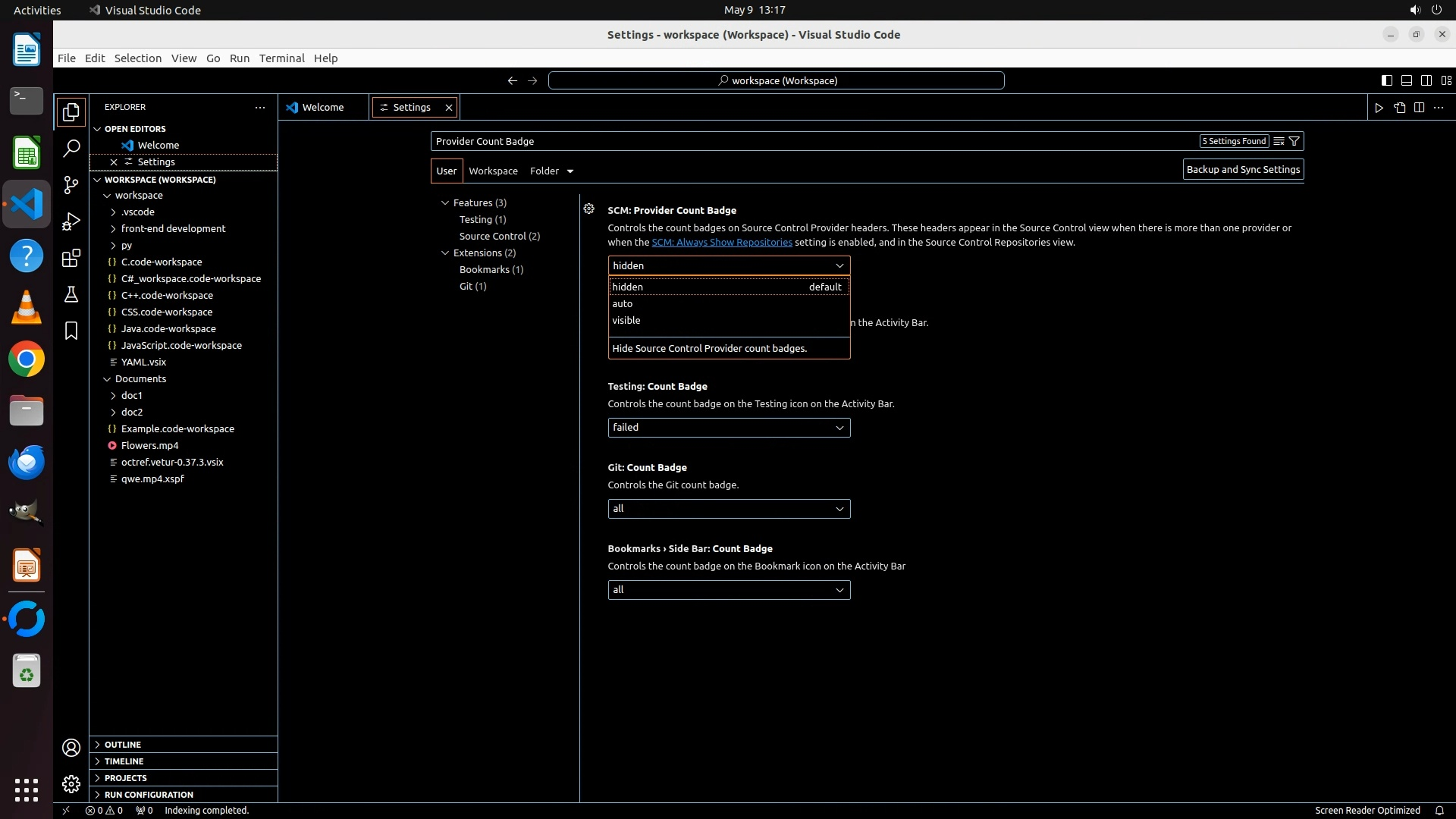Expand the front-end development folder

click(173, 228)
